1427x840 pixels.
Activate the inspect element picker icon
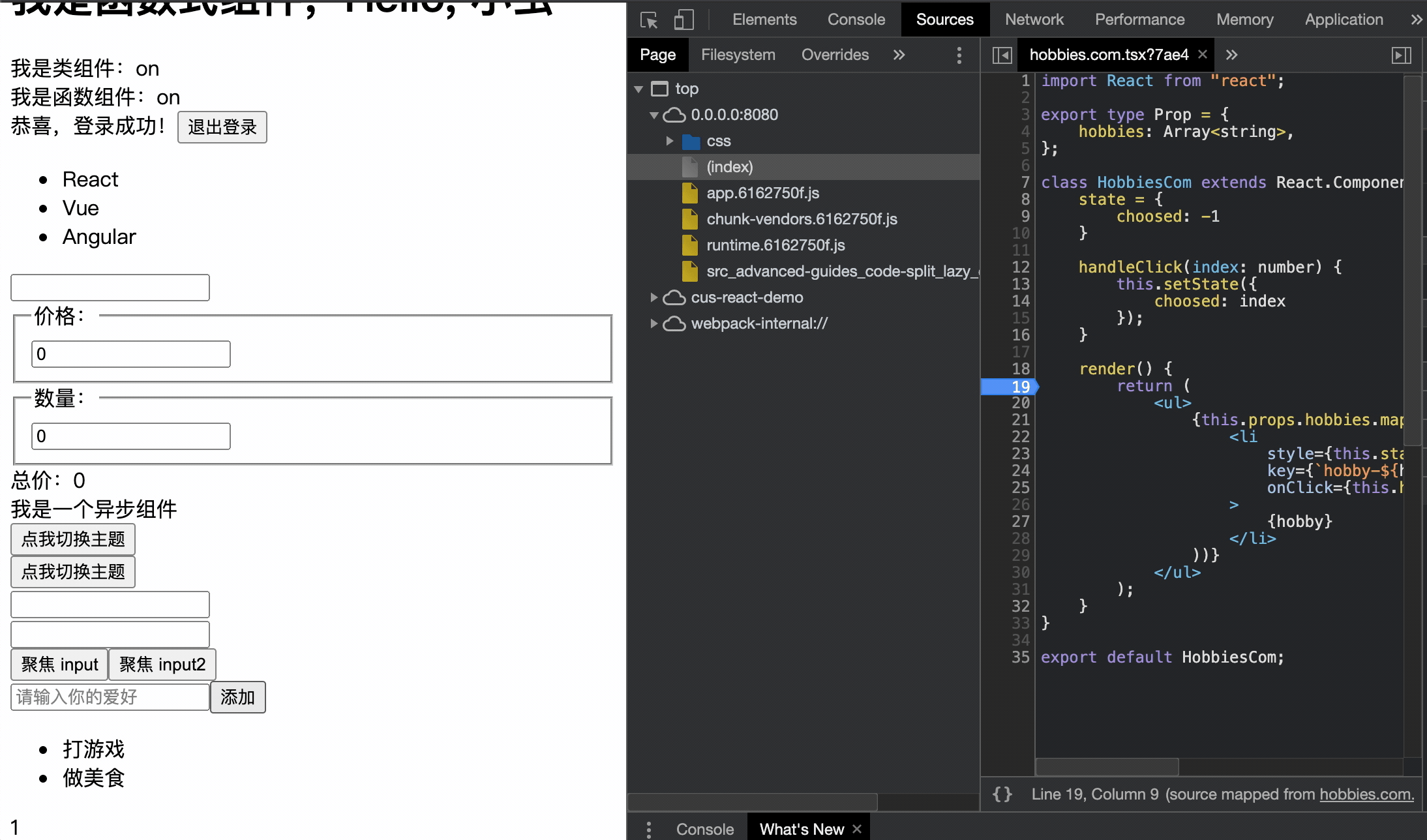649,20
